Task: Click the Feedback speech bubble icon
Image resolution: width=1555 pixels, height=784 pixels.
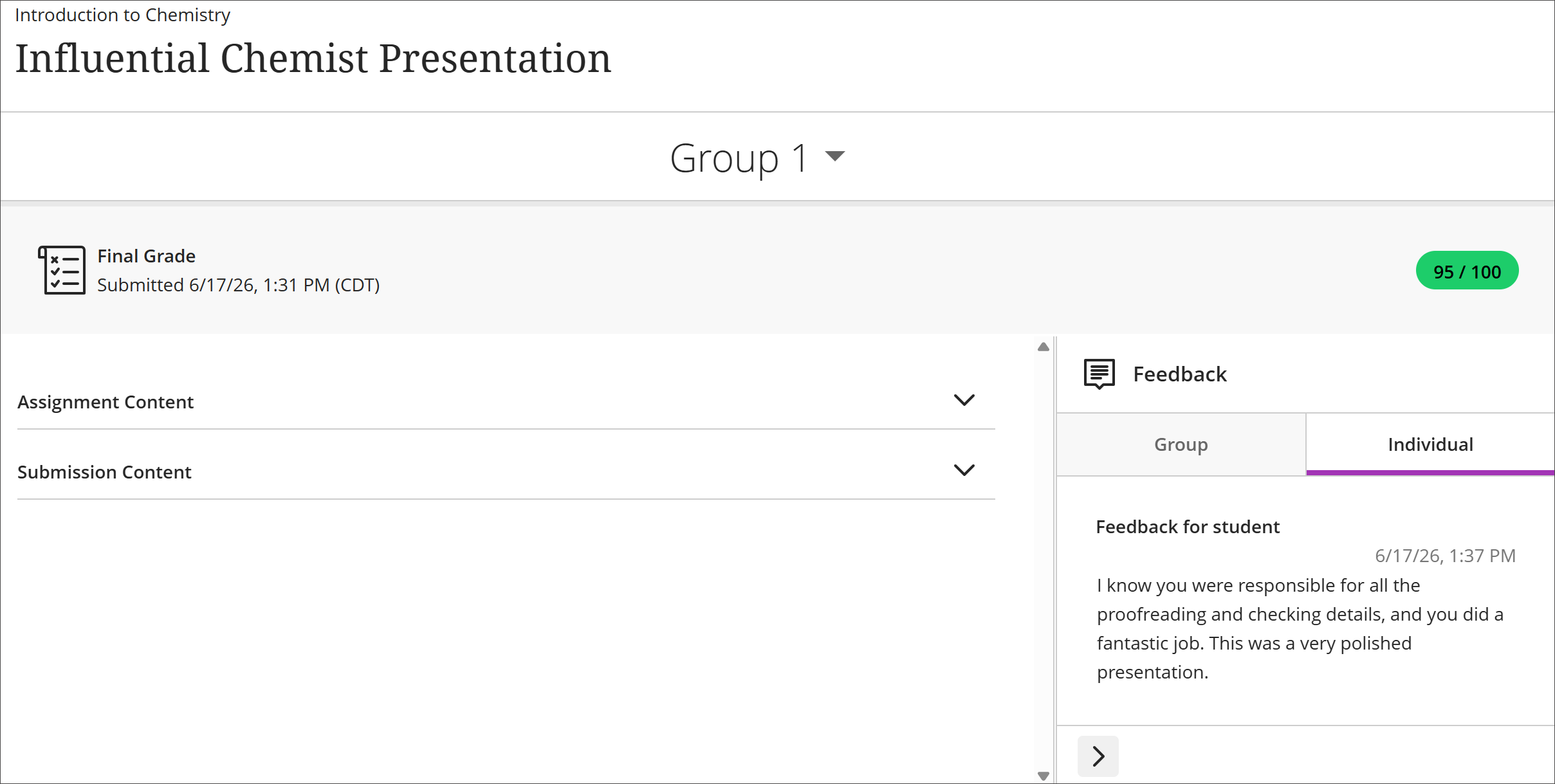Action: pyautogui.click(x=1100, y=374)
